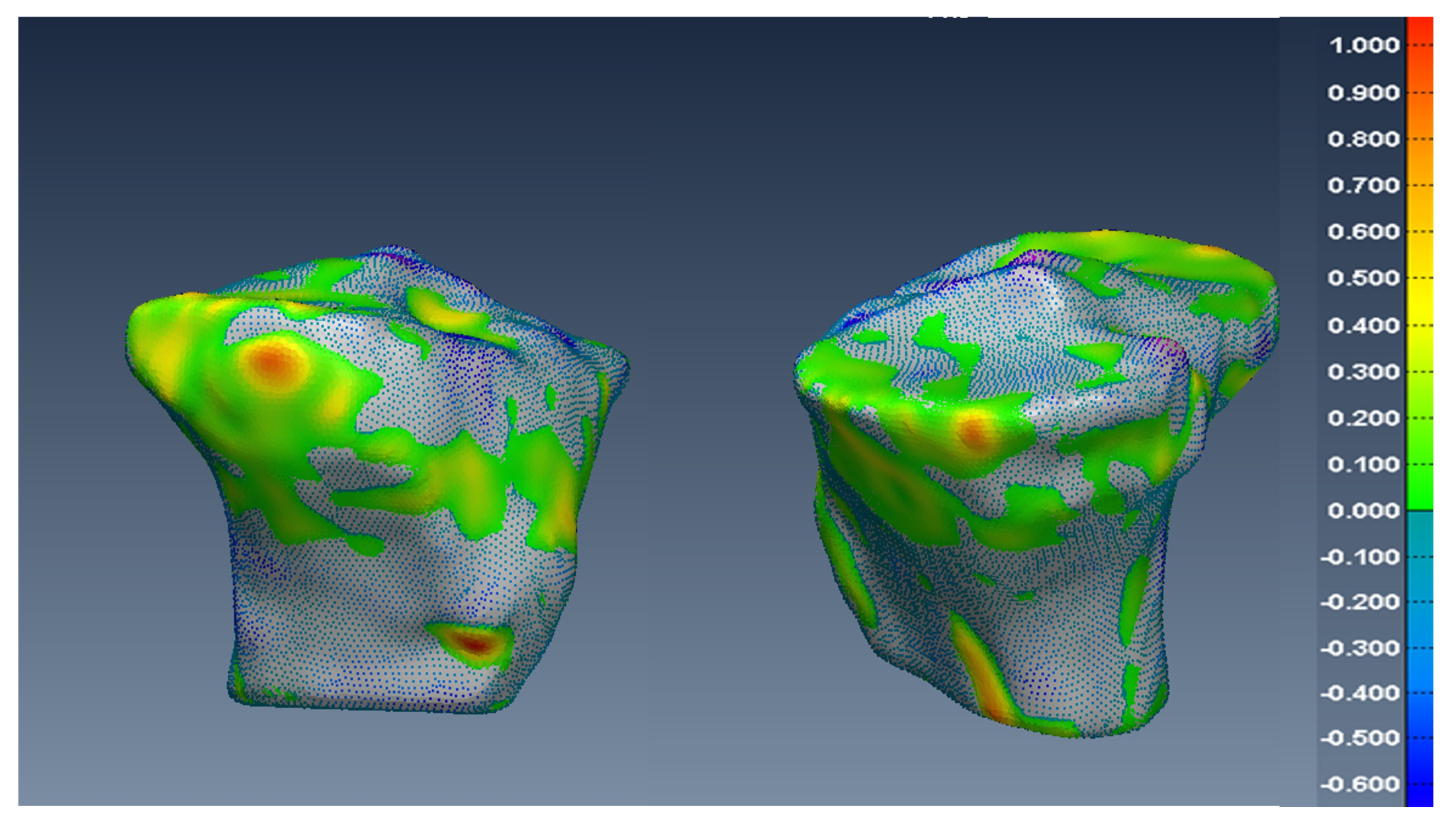Viewport: 1456px width, 830px height.
Task: Click the -0.600 scale label
Action: coord(1361,784)
